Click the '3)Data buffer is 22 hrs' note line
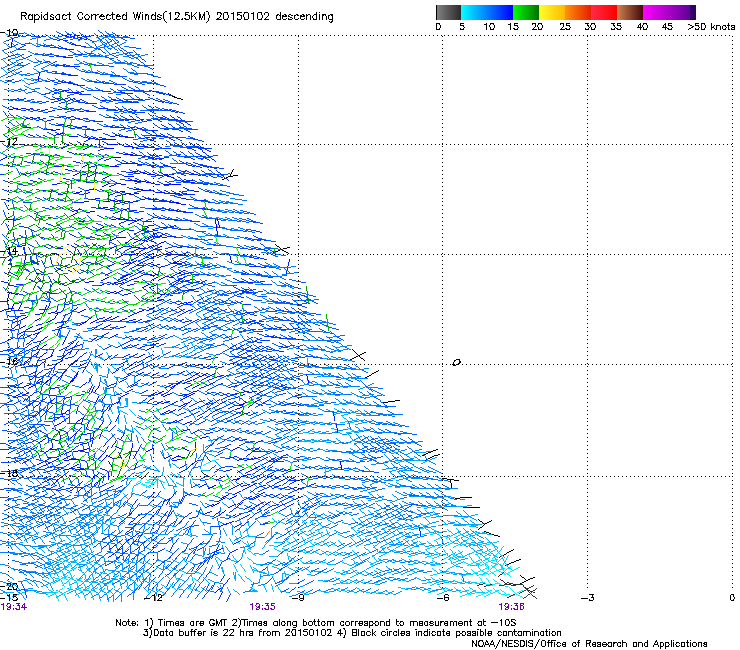740x650 pixels. pos(352,633)
